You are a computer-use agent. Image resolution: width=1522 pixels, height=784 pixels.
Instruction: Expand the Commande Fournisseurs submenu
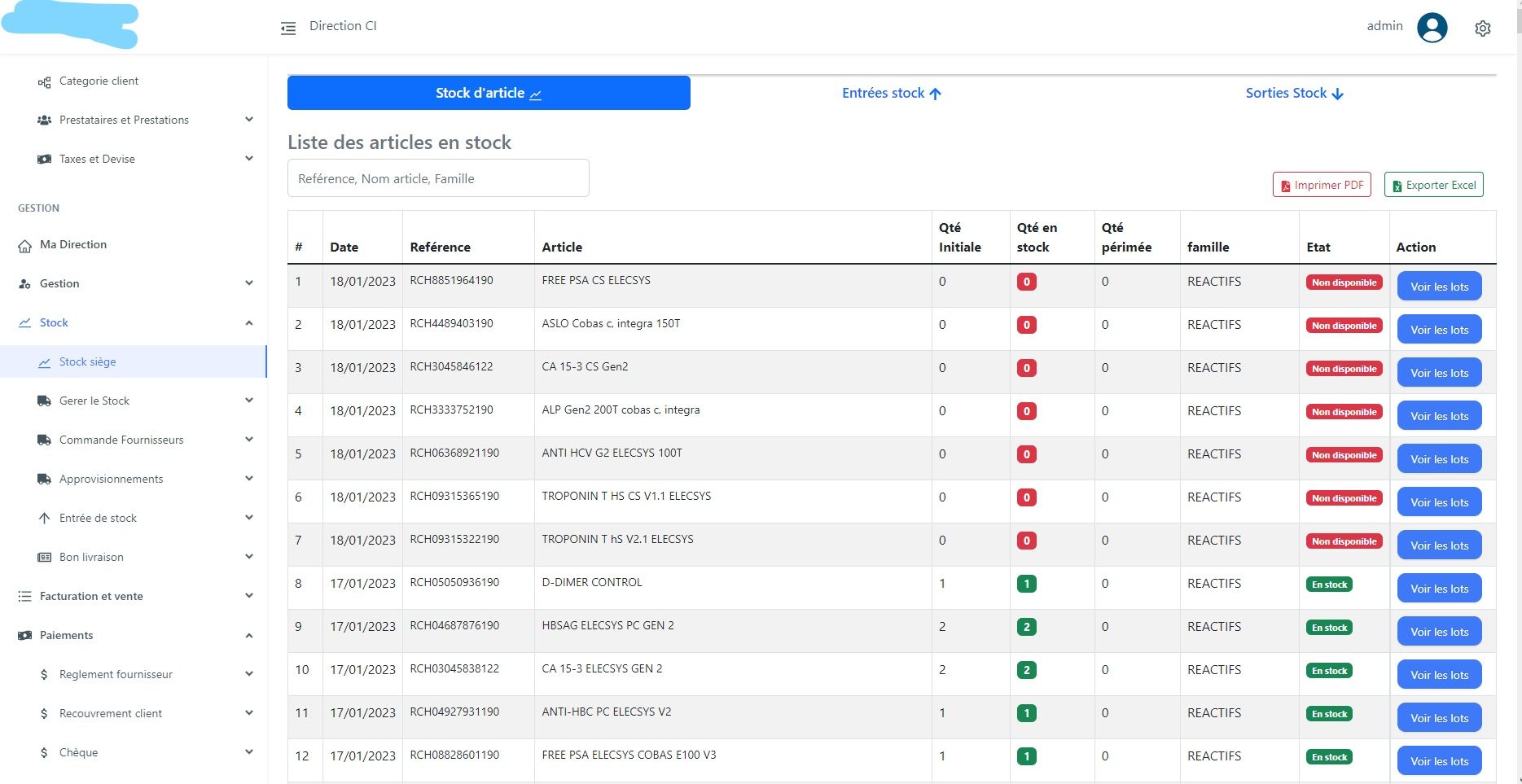[x=249, y=440]
